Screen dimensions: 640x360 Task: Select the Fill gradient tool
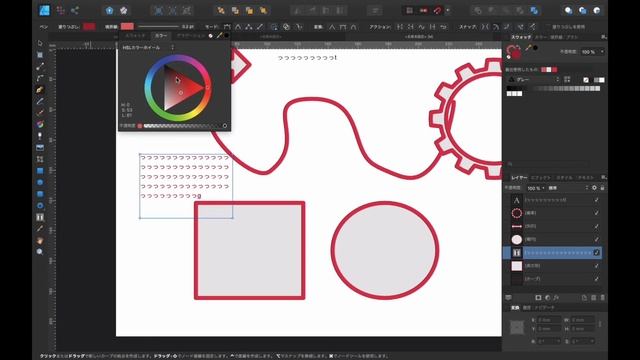pyautogui.click(x=40, y=124)
